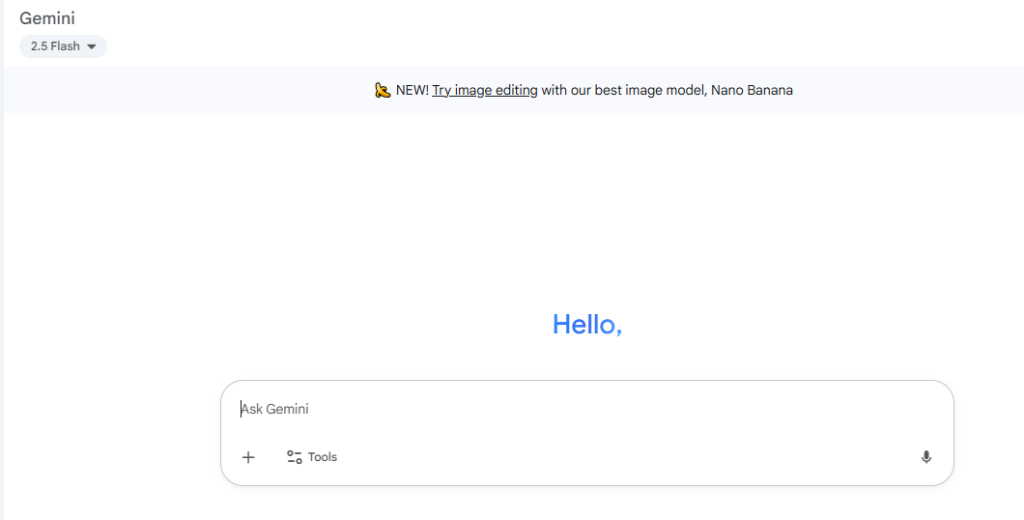This screenshot has width=1024, height=520.
Task: Click the blue "Hello," greeting text
Action: pos(587,324)
